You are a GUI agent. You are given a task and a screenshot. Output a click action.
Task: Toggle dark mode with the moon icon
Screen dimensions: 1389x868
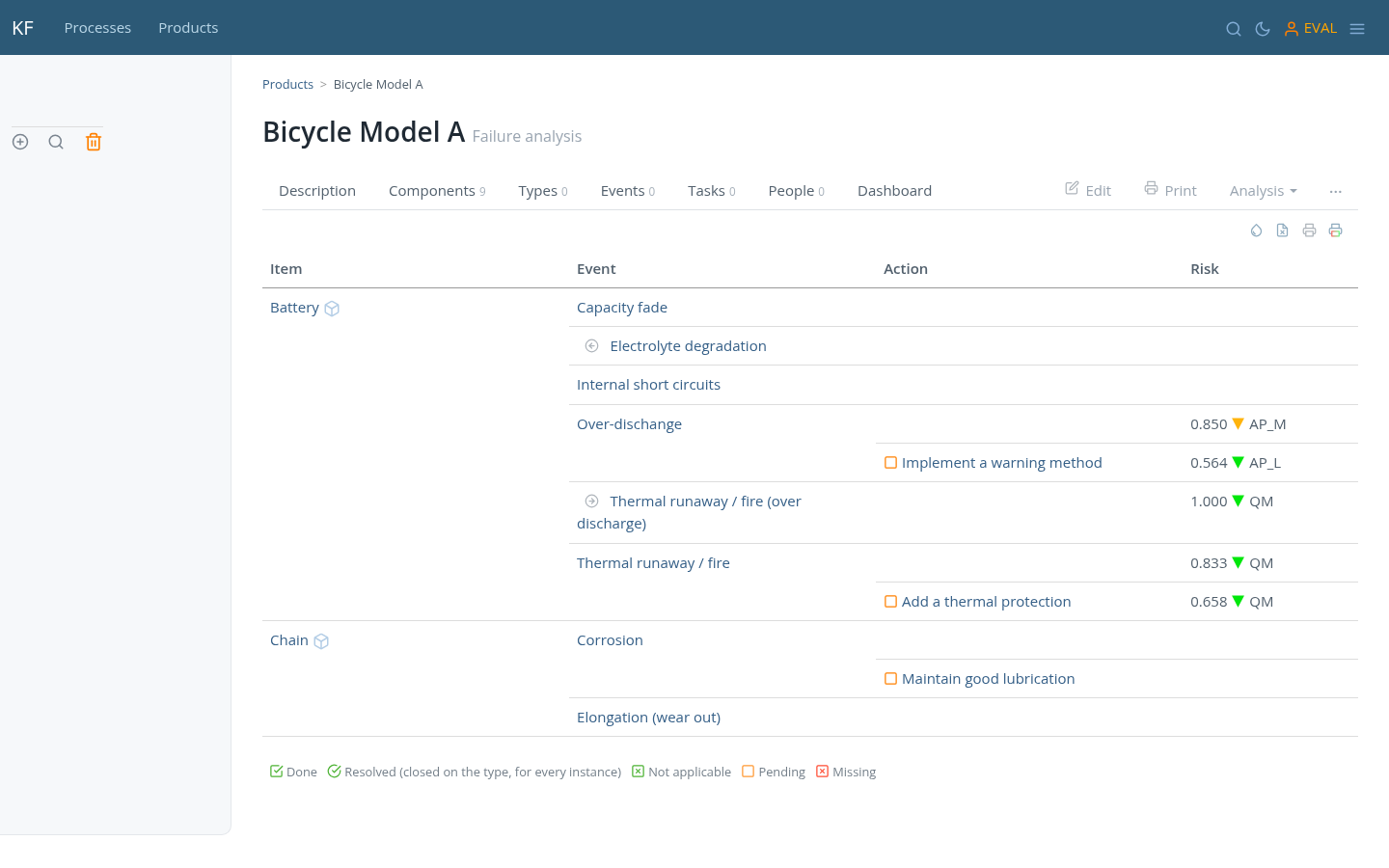(1263, 29)
